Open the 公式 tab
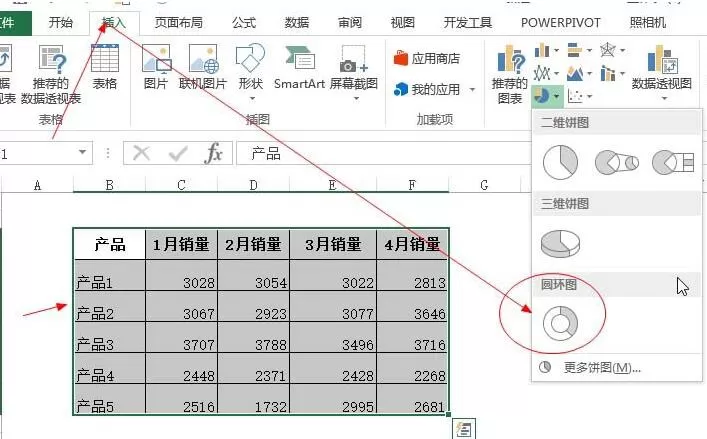The image size is (707, 439). tap(244, 23)
